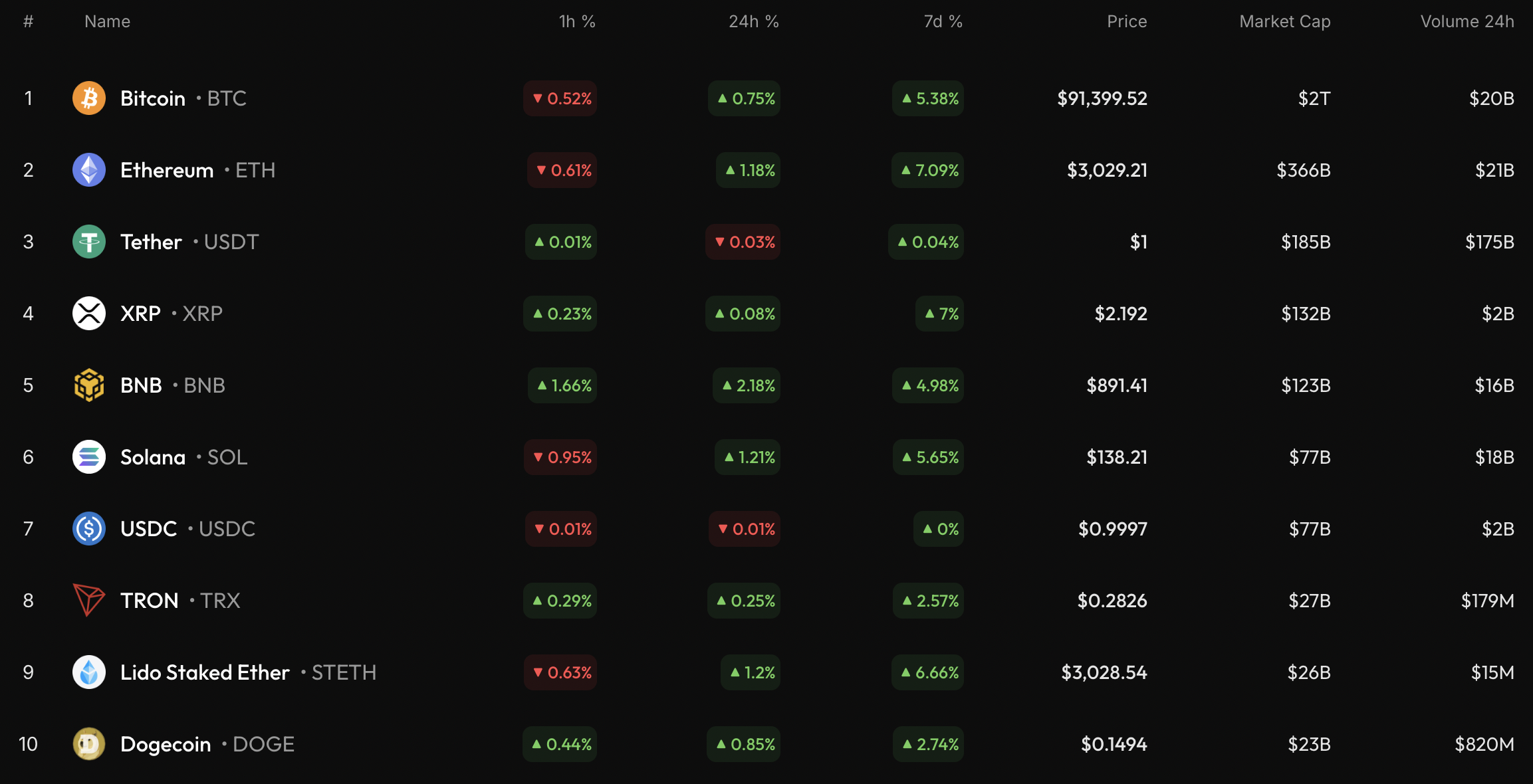Sort by the Price column header
1533x784 pixels.
(1126, 22)
